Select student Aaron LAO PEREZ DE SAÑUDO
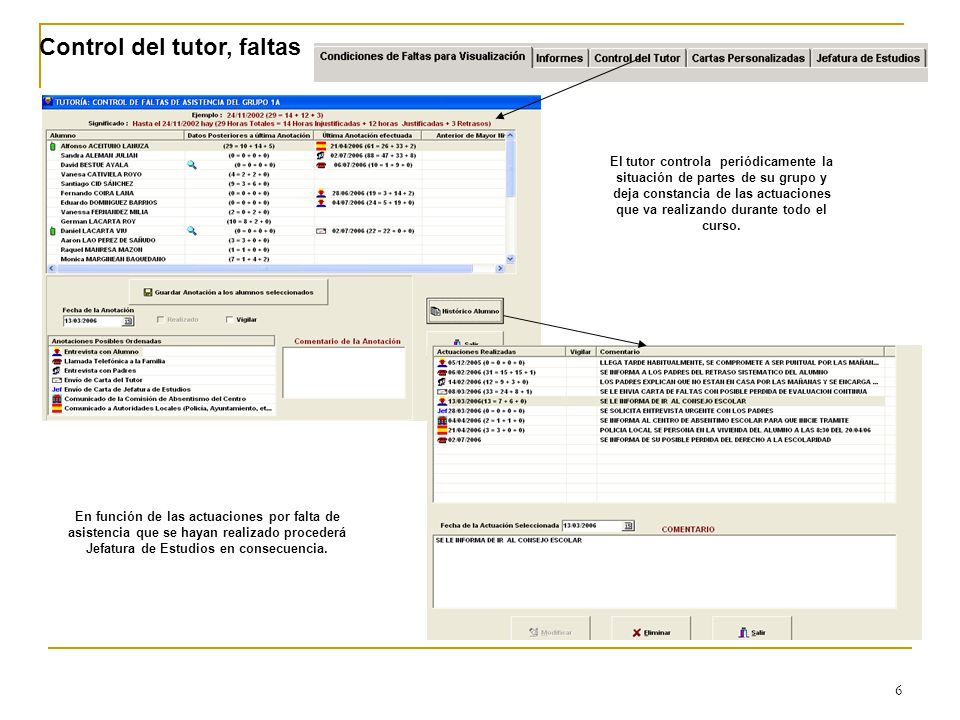960x720 pixels. coord(108,241)
